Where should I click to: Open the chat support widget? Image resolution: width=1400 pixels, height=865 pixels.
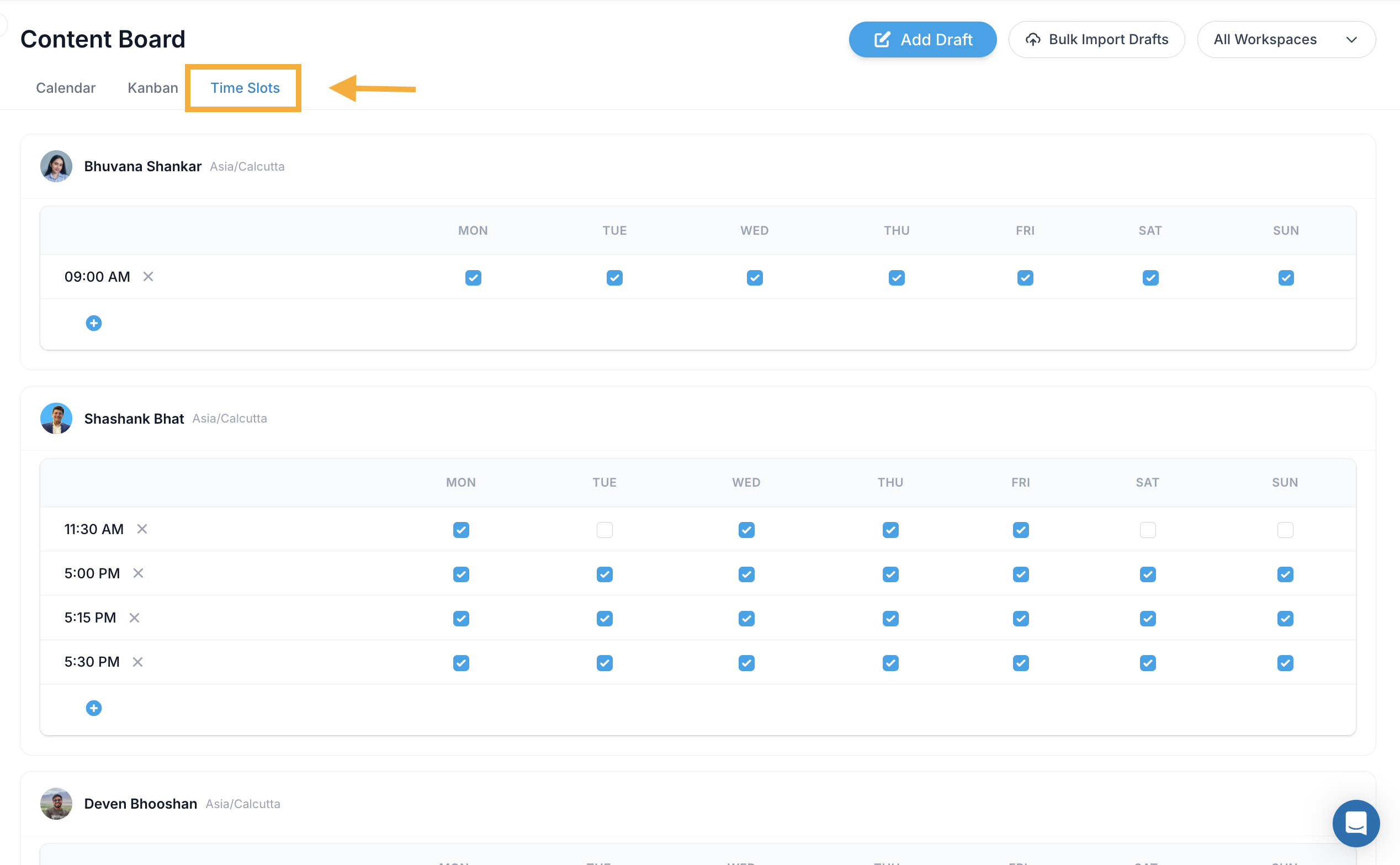pyautogui.click(x=1356, y=823)
